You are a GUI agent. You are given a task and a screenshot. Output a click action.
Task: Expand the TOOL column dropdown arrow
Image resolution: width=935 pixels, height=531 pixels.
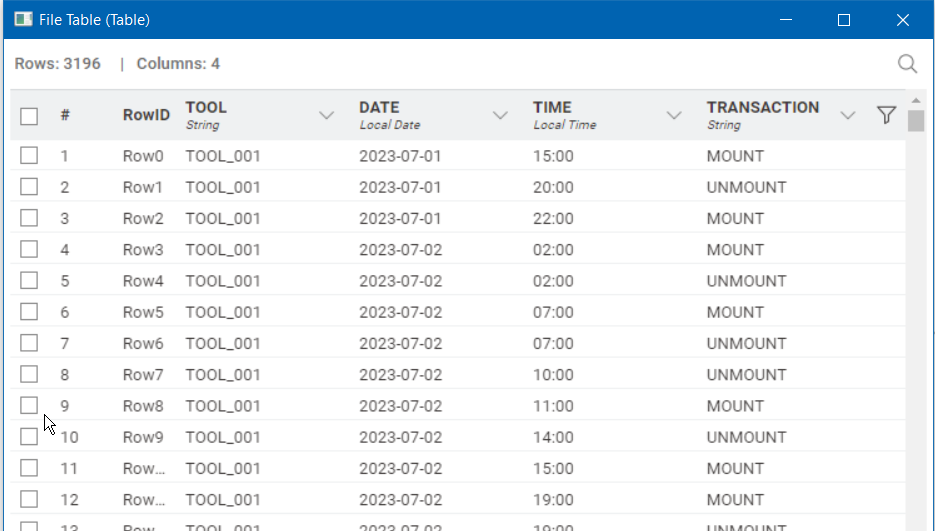click(326, 116)
